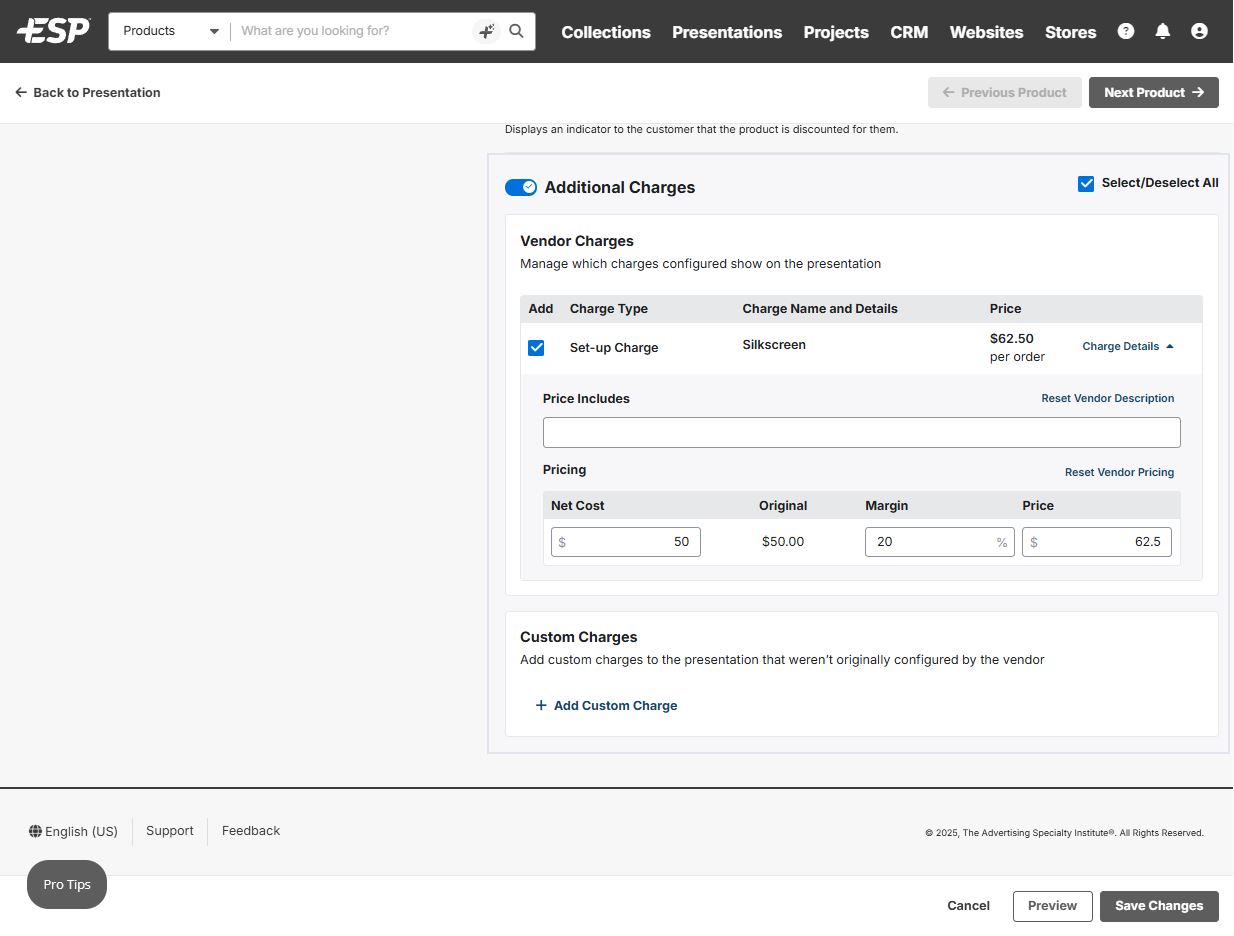Click the Save Changes button

click(1159, 906)
